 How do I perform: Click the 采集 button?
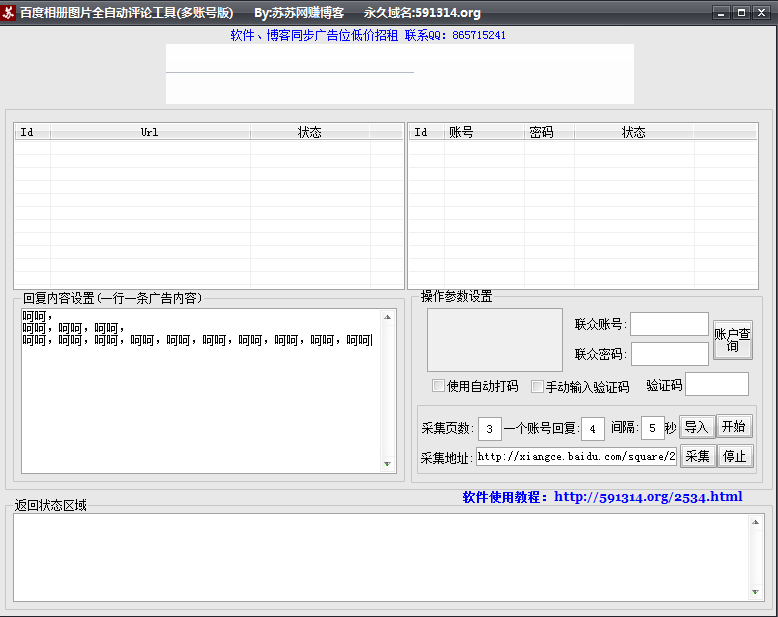698,456
